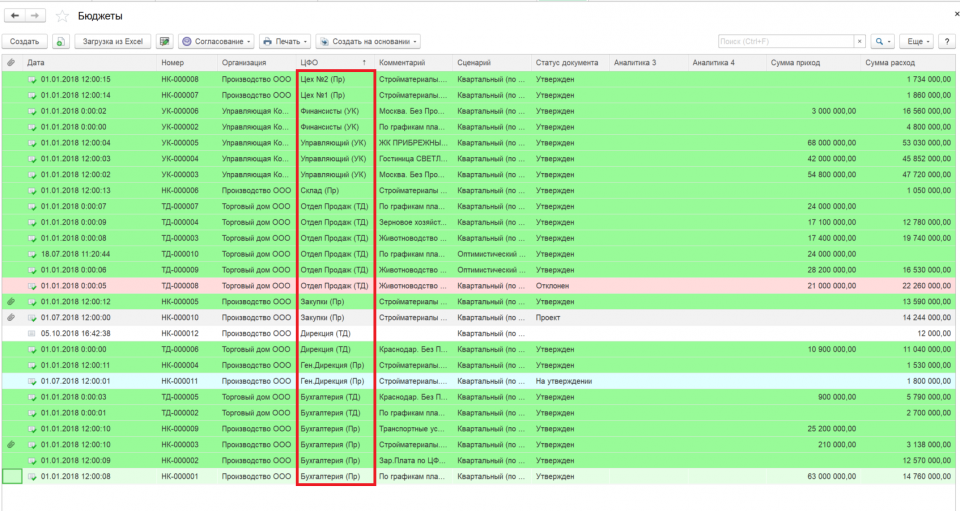The image size is (960, 511).
Task: Click the back navigation arrow
Action: click(x=15, y=16)
